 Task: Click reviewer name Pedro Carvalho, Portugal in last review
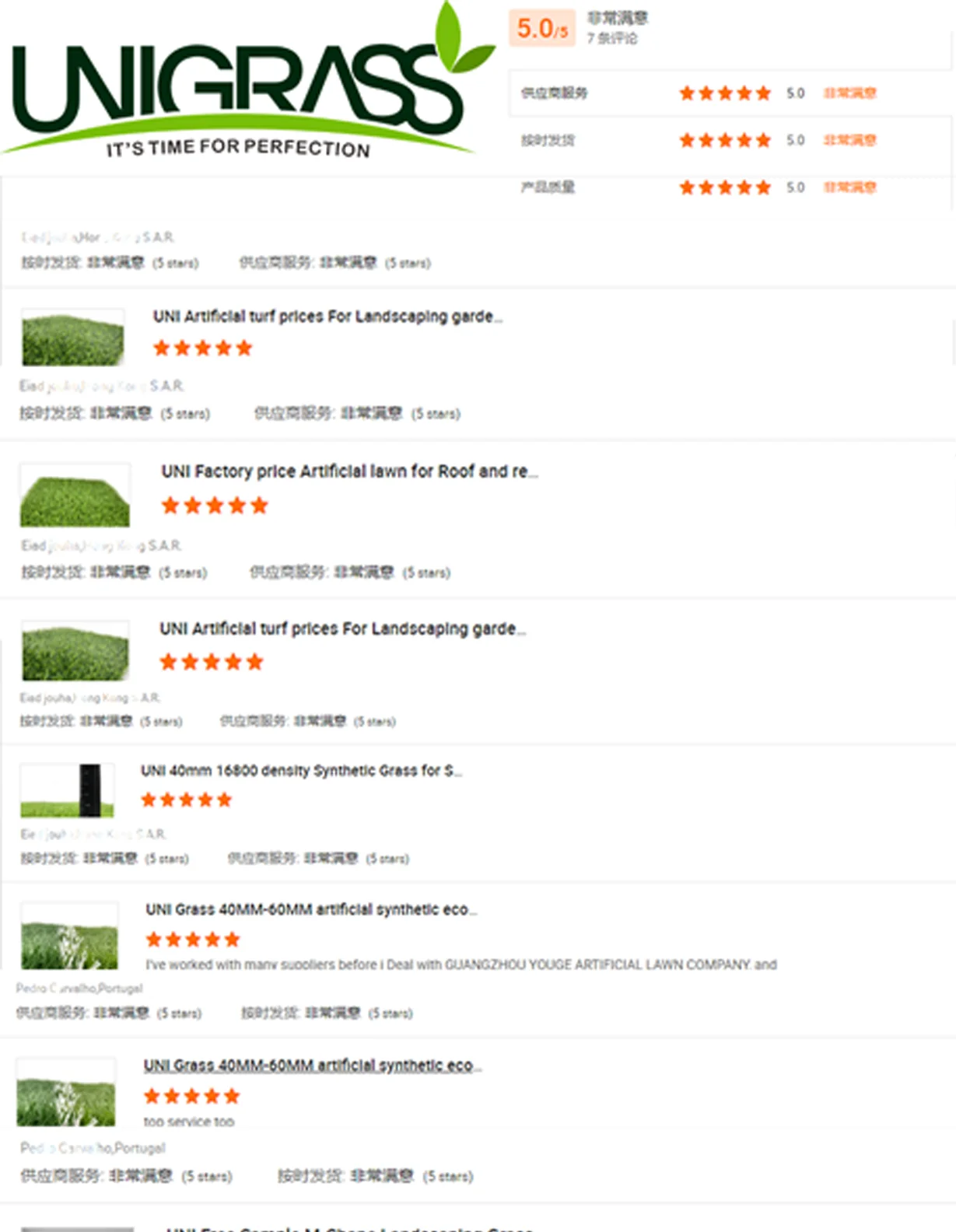click(x=93, y=1148)
